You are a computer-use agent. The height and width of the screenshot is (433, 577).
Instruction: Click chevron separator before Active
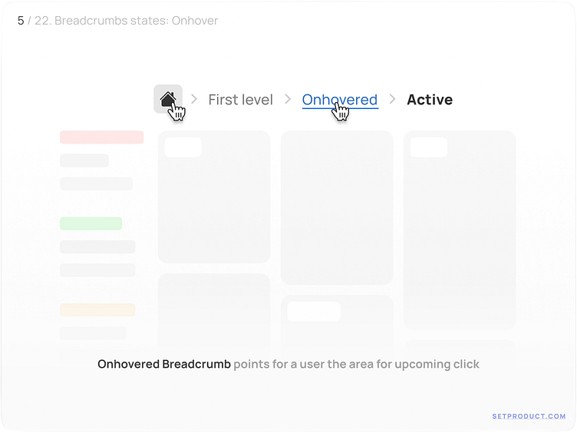point(392,99)
